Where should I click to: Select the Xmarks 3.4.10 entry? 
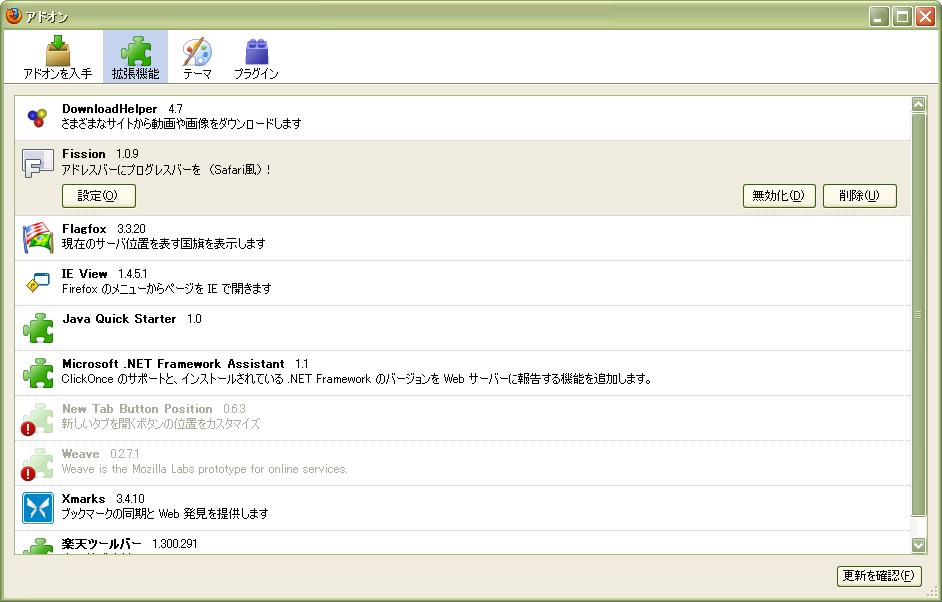[x=462, y=508]
